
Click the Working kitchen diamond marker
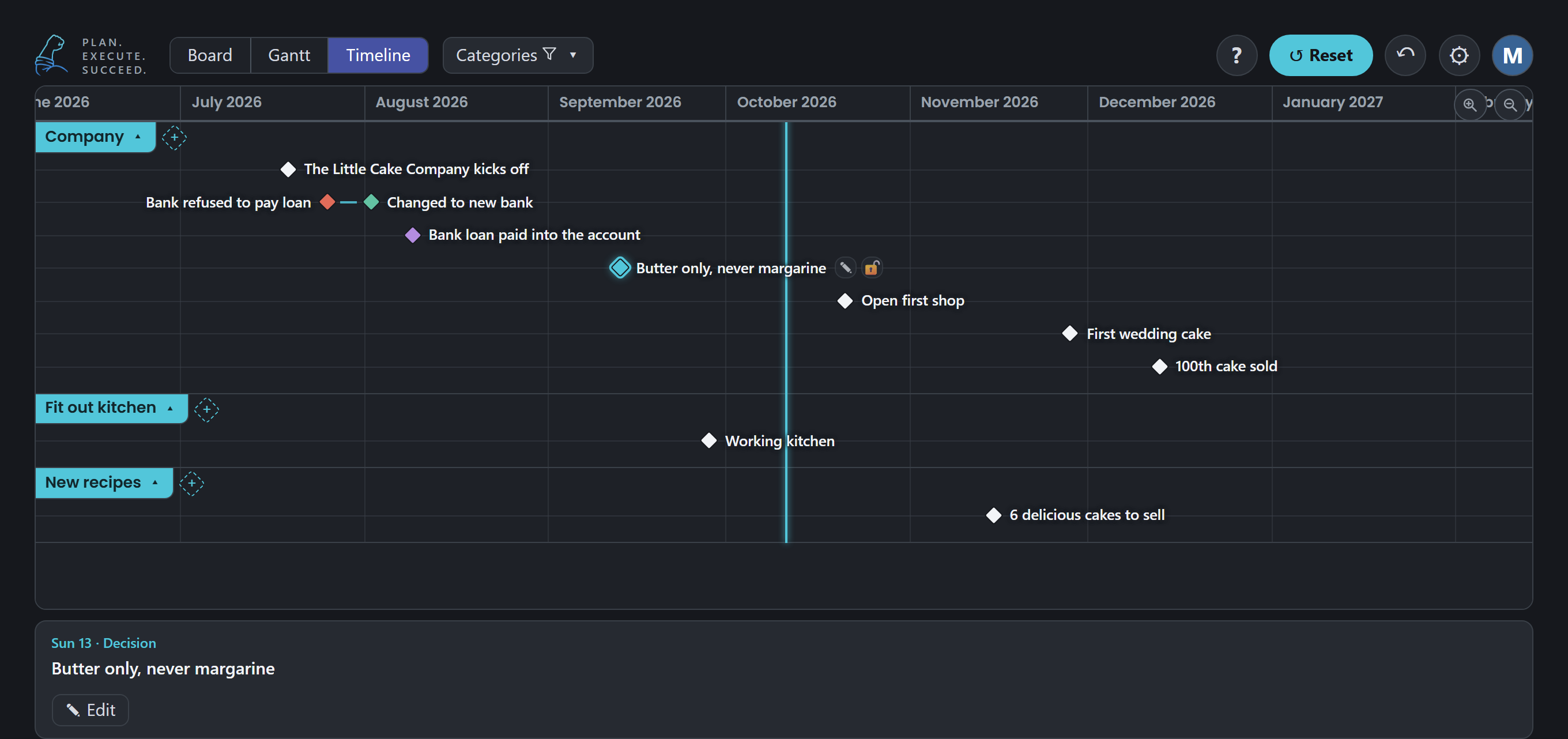click(x=708, y=441)
